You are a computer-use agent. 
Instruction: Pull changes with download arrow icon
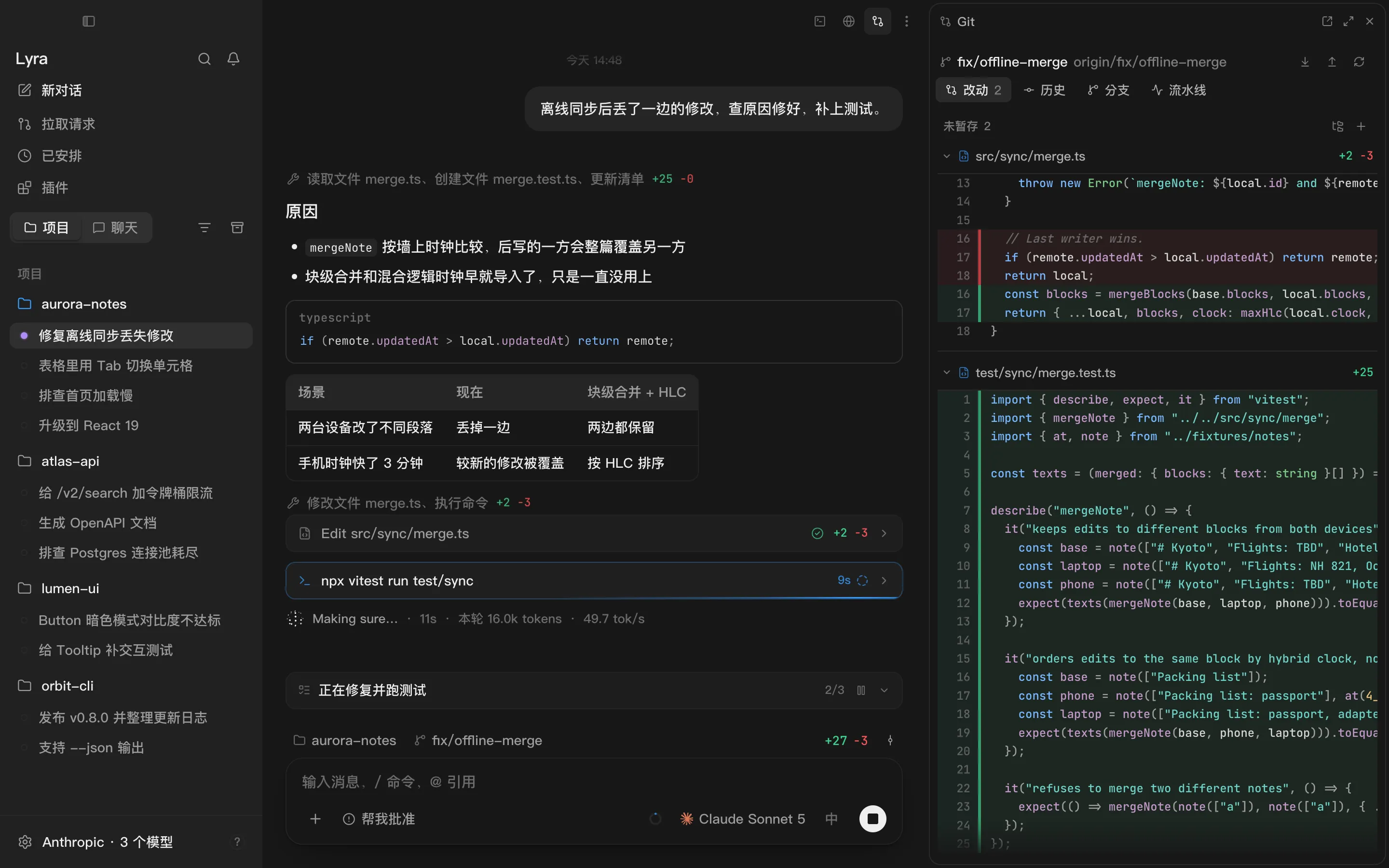tap(1305, 61)
